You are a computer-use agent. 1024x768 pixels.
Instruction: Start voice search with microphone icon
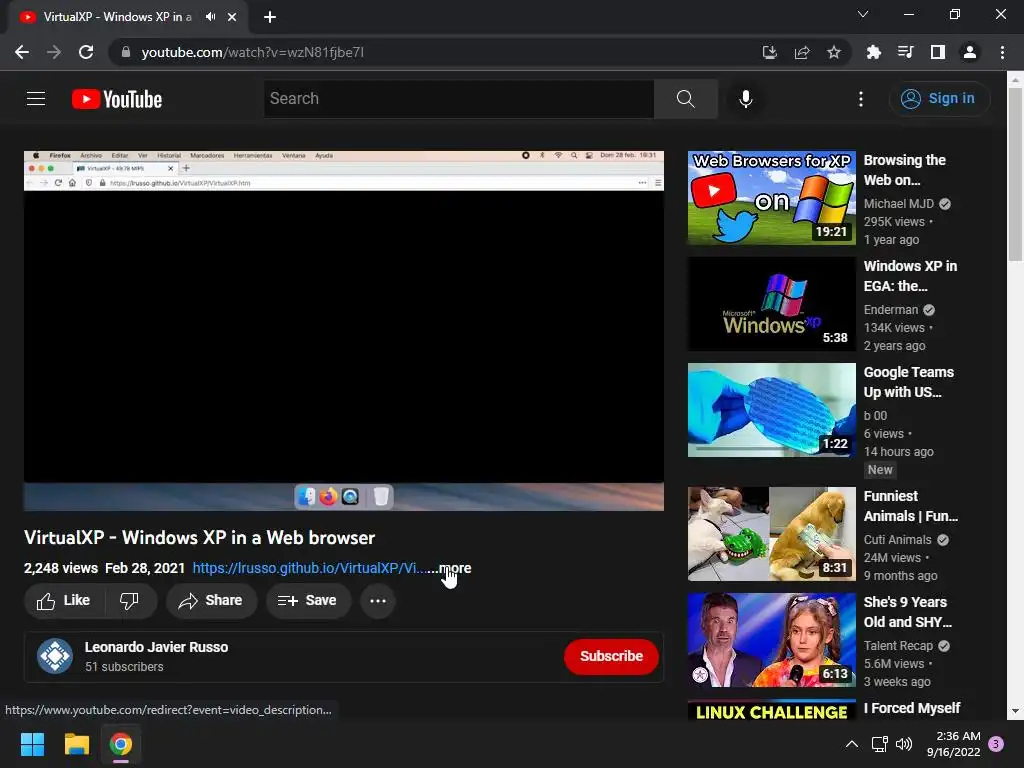click(746, 99)
